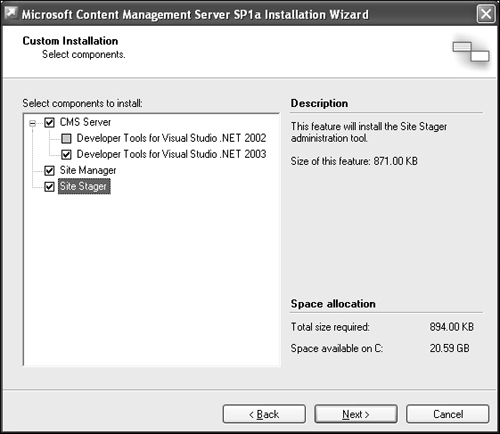Select the Site Manager component row
This screenshot has height=434, width=500.
coord(88,170)
